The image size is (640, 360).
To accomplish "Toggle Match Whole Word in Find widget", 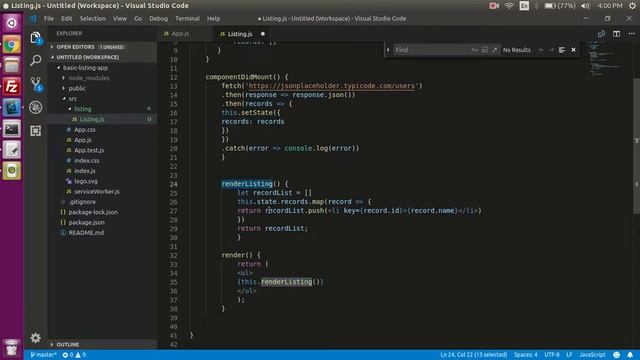I will click(484, 50).
